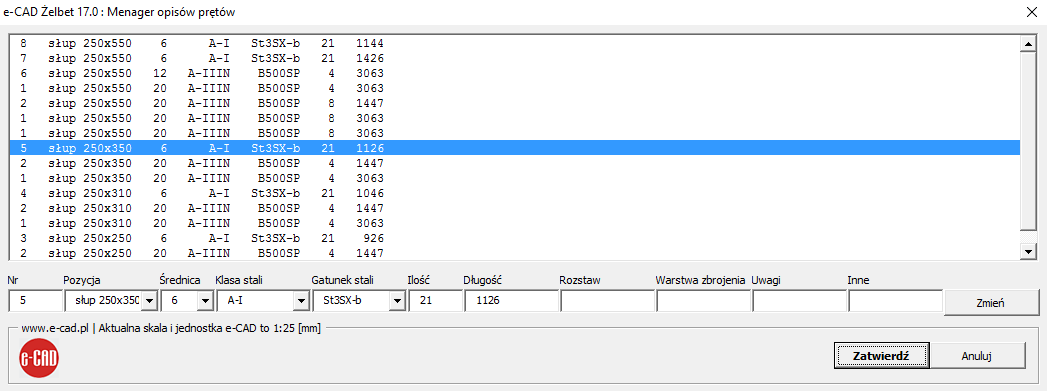Select highlighted row 5 słup 250x350
This screenshot has width=1047, height=391.
click(x=514, y=148)
